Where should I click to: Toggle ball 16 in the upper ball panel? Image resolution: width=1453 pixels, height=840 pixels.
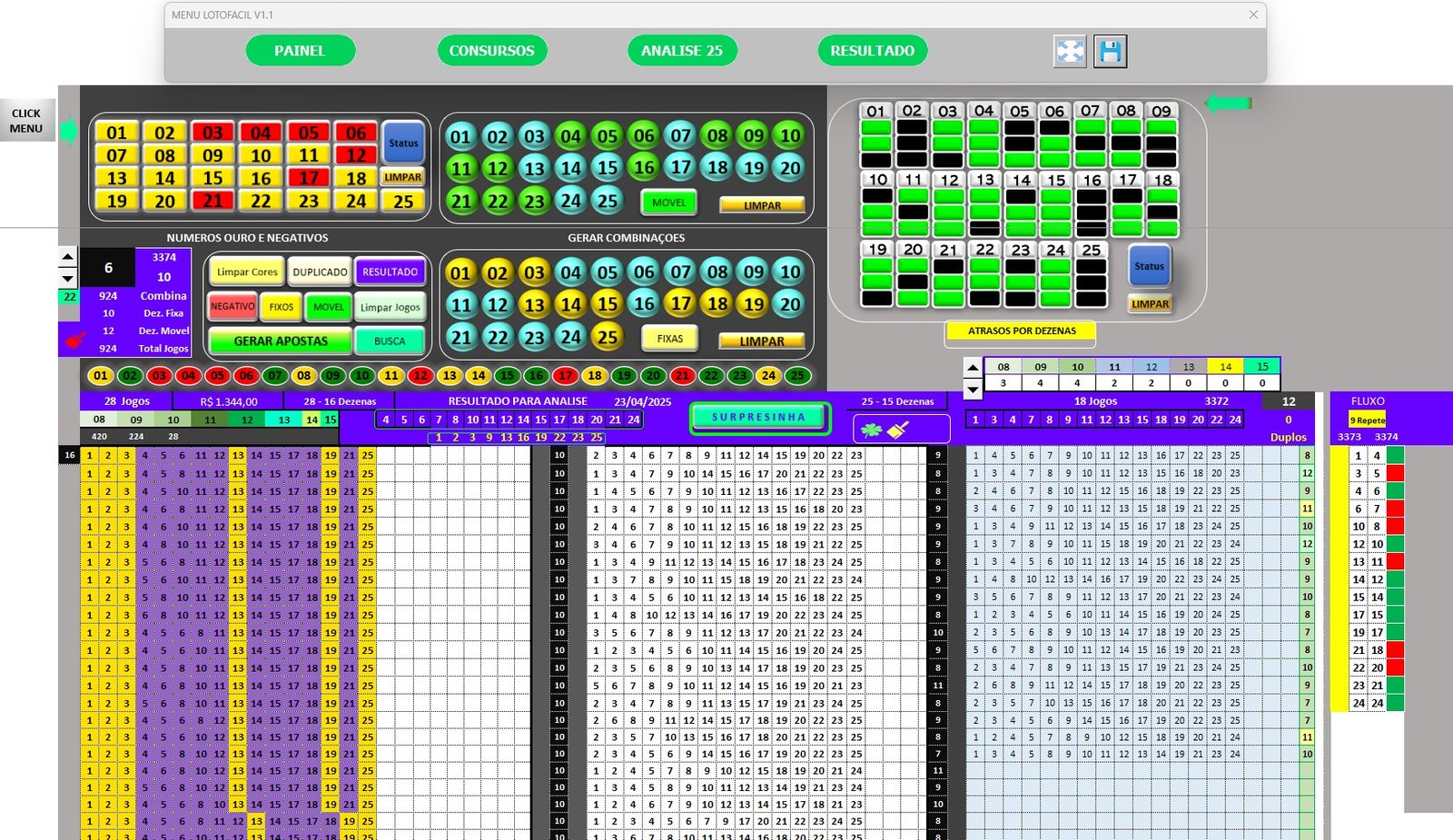tap(644, 168)
